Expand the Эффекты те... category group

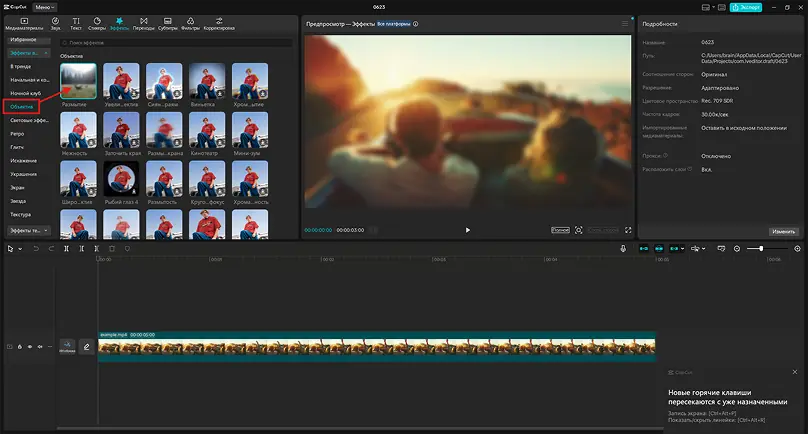[29, 230]
